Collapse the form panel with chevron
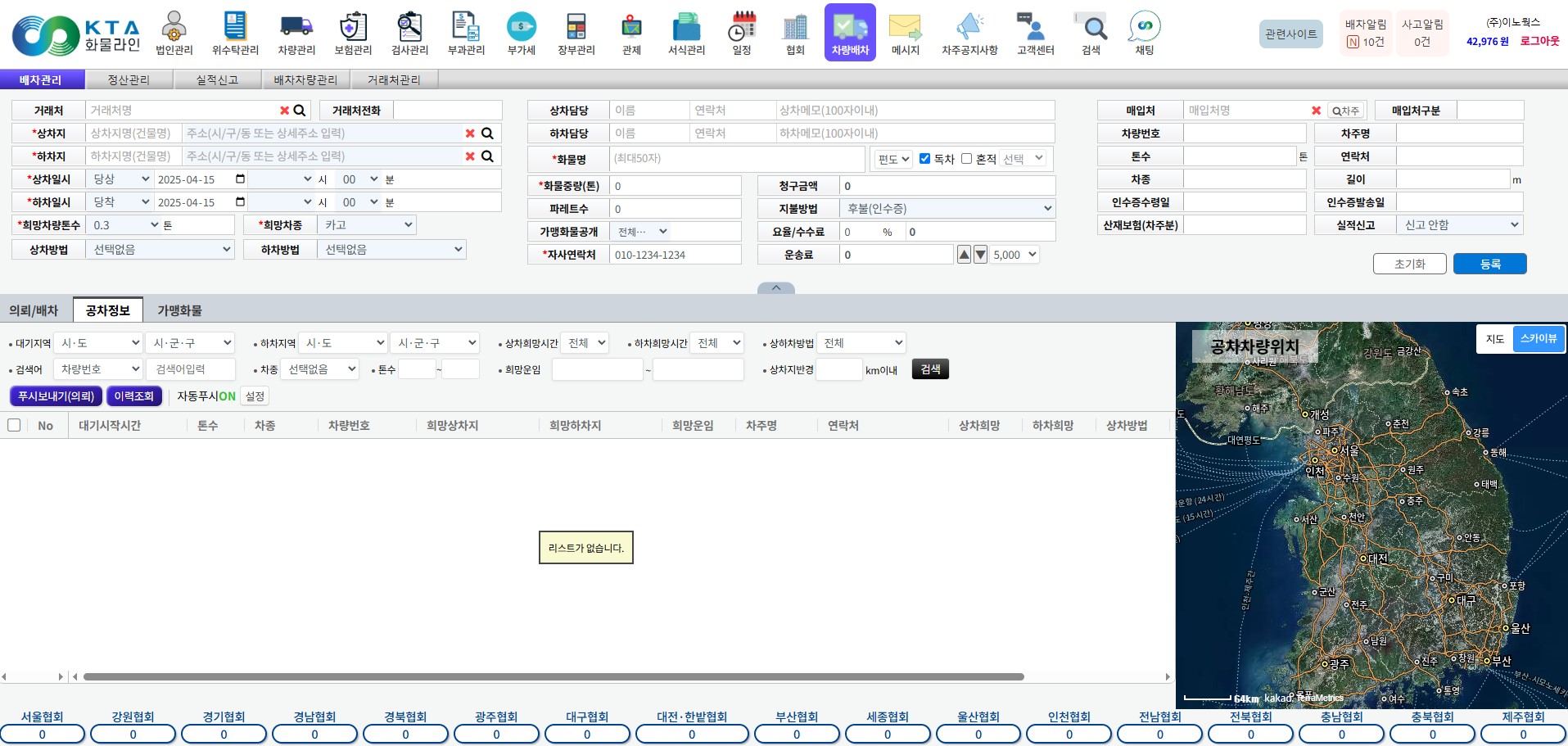This screenshot has width=1568, height=746. 776,288
